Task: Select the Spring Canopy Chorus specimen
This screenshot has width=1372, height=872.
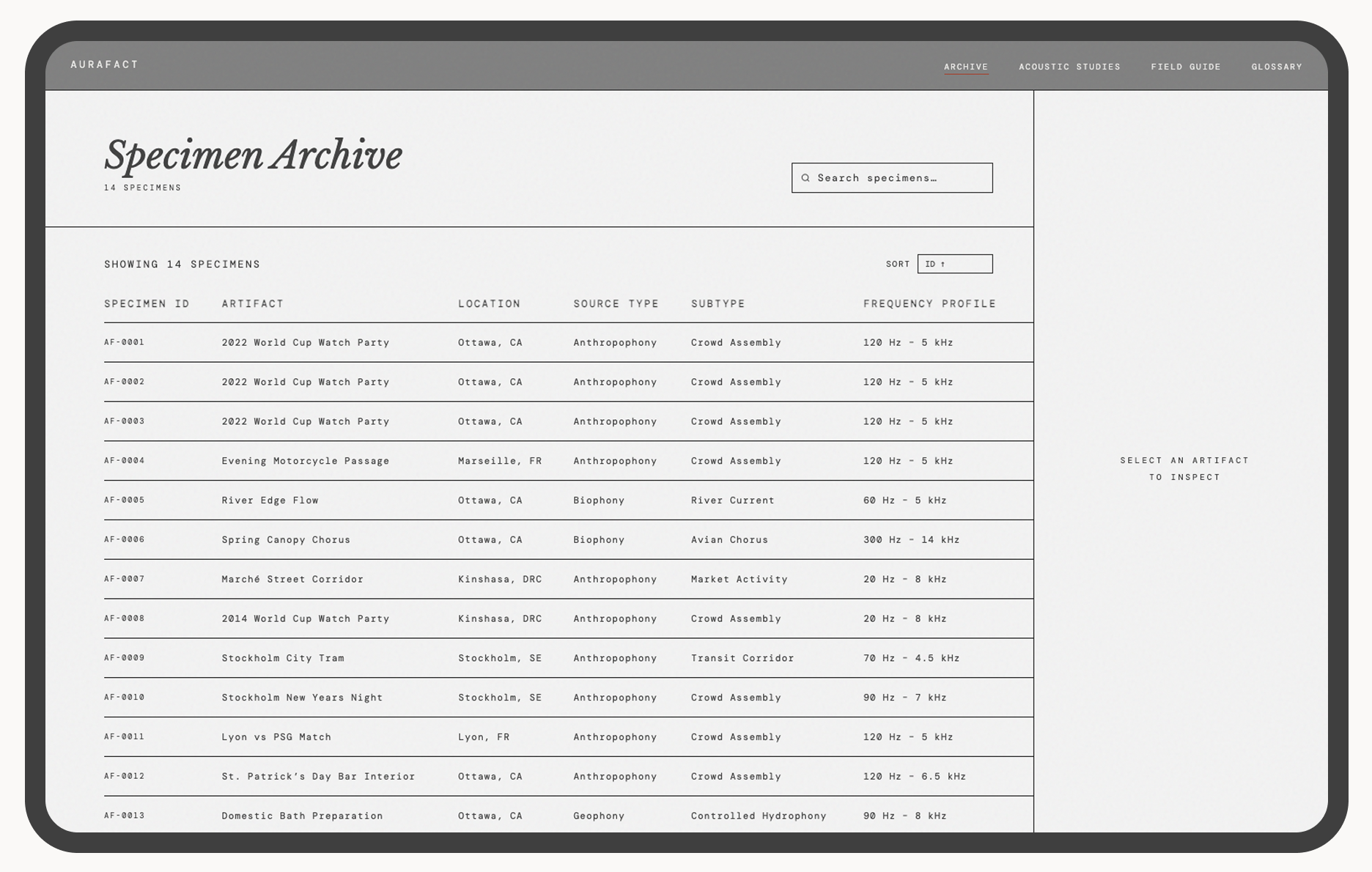Action: (x=285, y=540)
